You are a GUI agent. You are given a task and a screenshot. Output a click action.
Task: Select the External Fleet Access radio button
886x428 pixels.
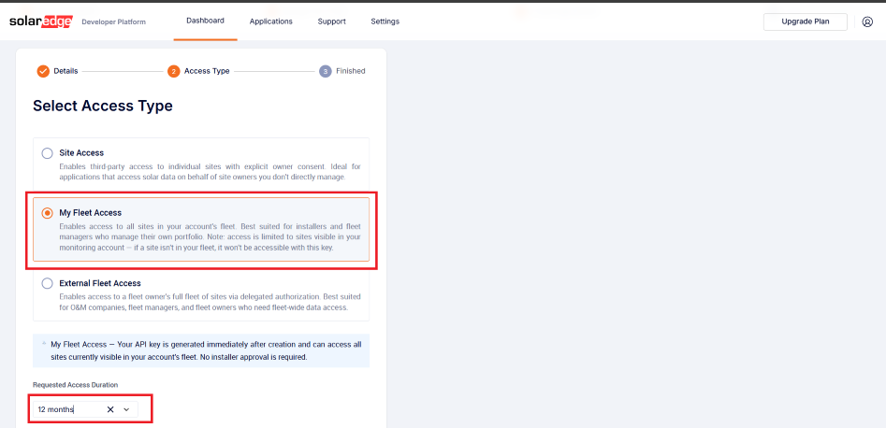click(47, 283)
